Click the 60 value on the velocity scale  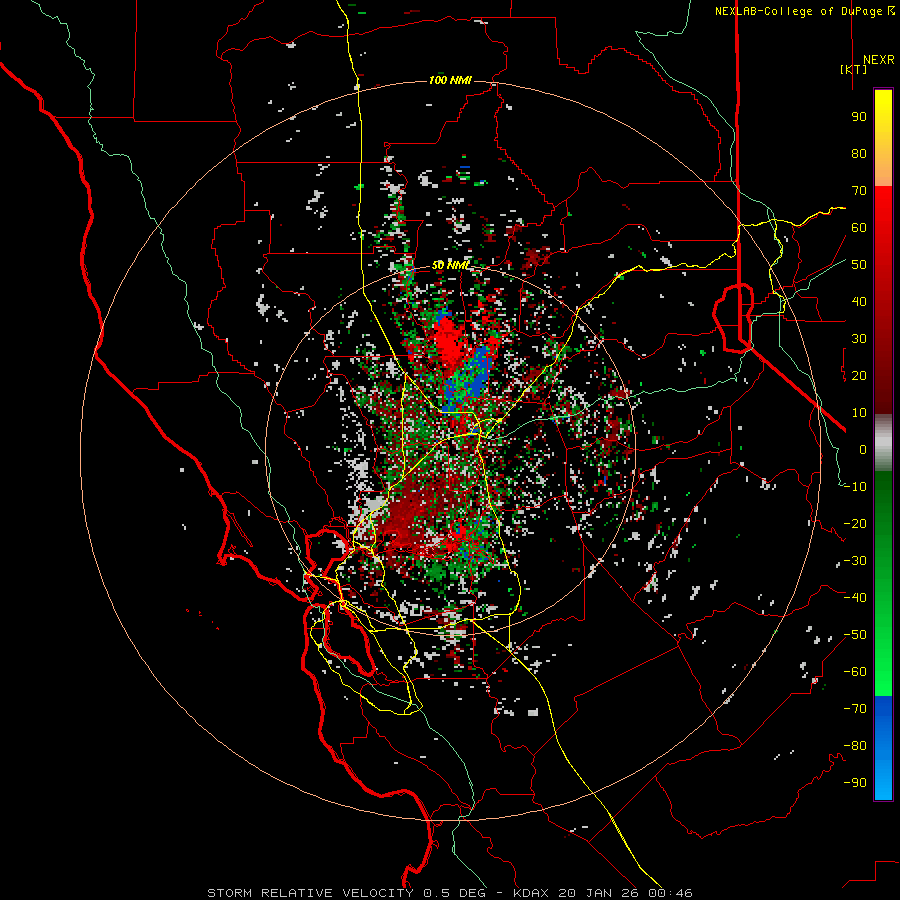coord(859,227)
